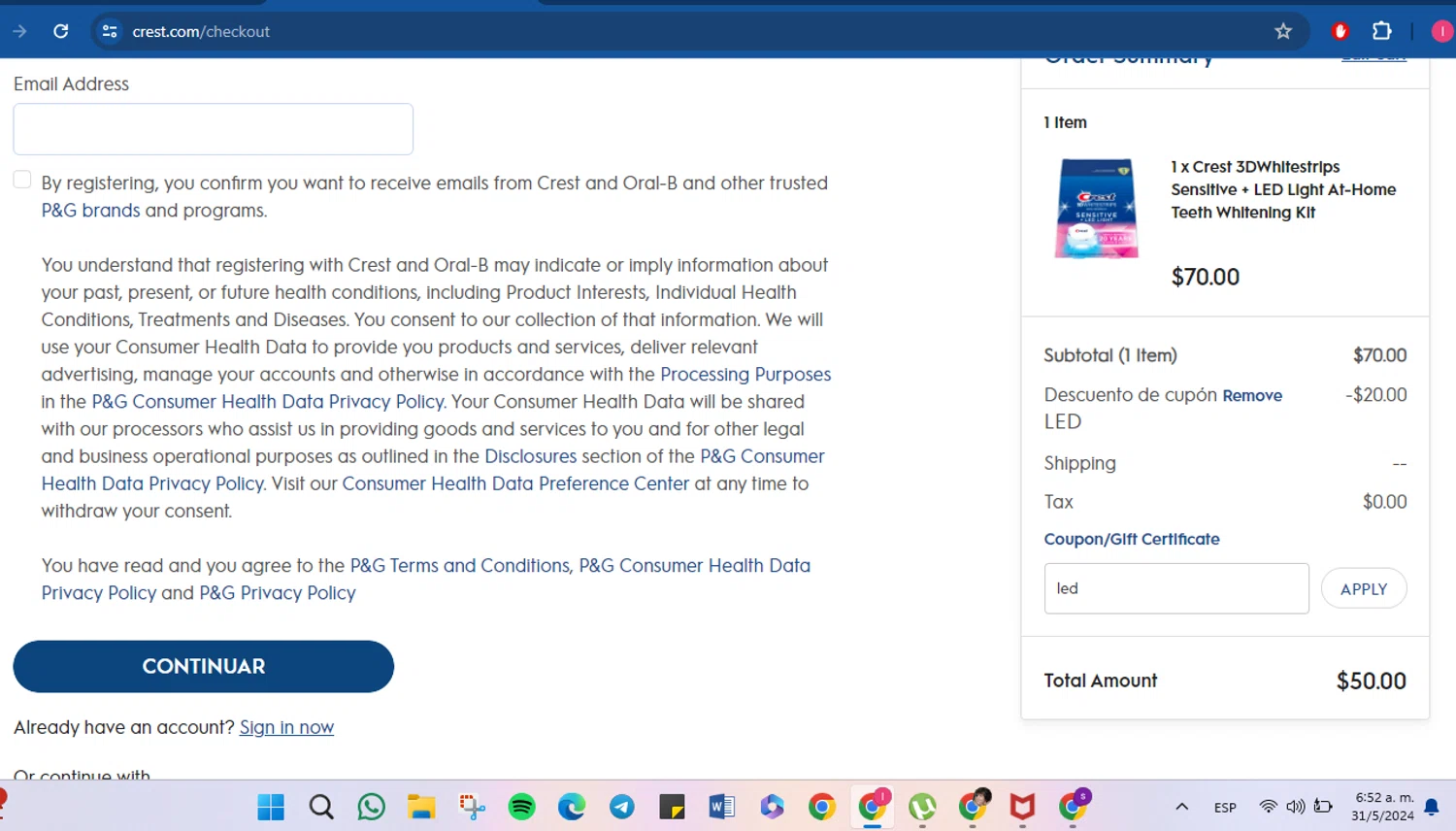Image resolution: width=1456 pixels, height=831 pixels.
Task: Click the APPLY coupon button
Action: click(x=1364, y=588)
